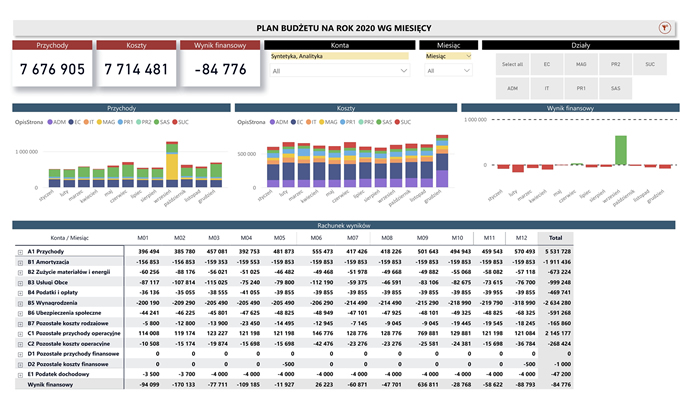The image size is (688, 408).
Task: Expand the B1 Amortyzacja row
Action: tap(21, 261)
